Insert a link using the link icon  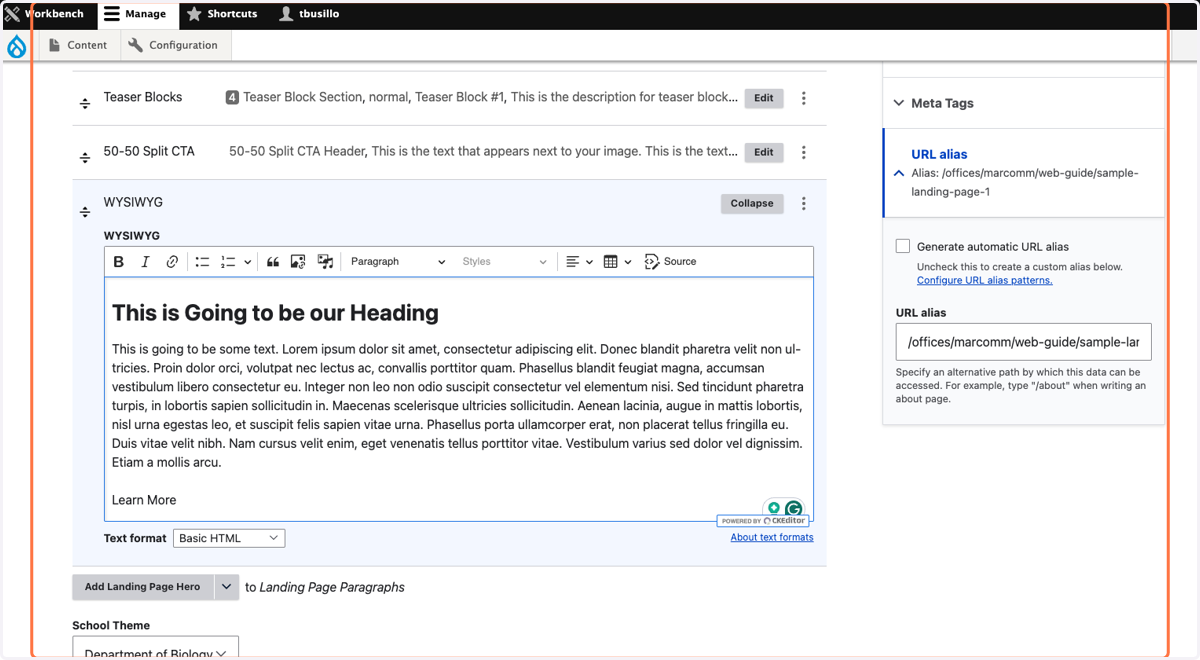172,262
